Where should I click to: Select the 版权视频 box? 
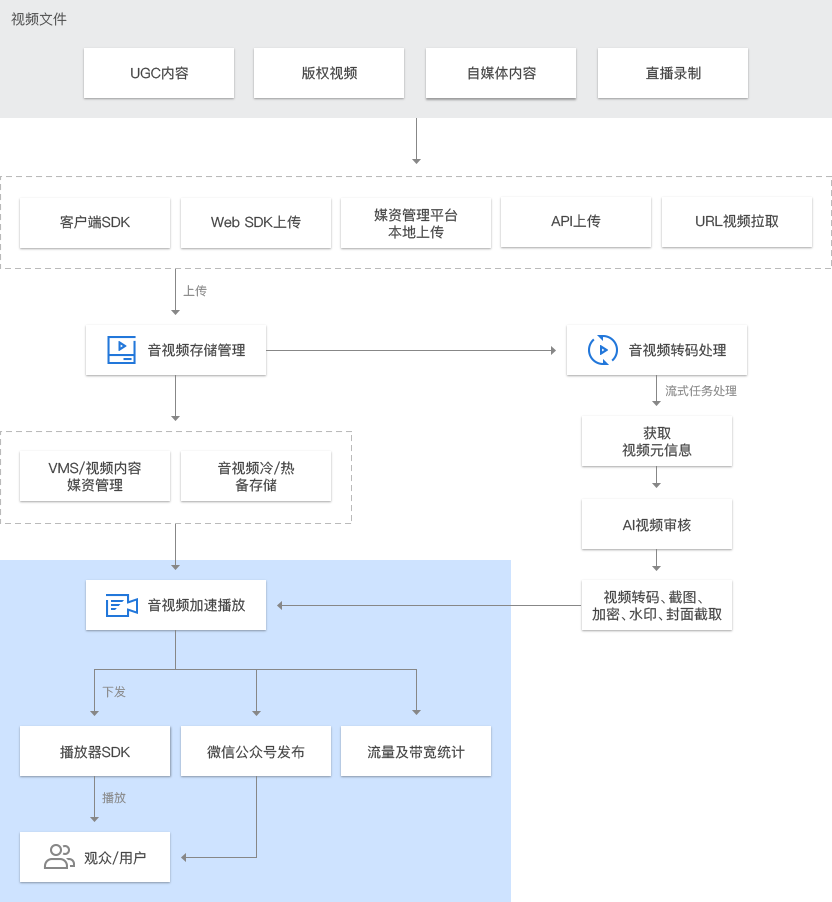click(x=329, y=73)
